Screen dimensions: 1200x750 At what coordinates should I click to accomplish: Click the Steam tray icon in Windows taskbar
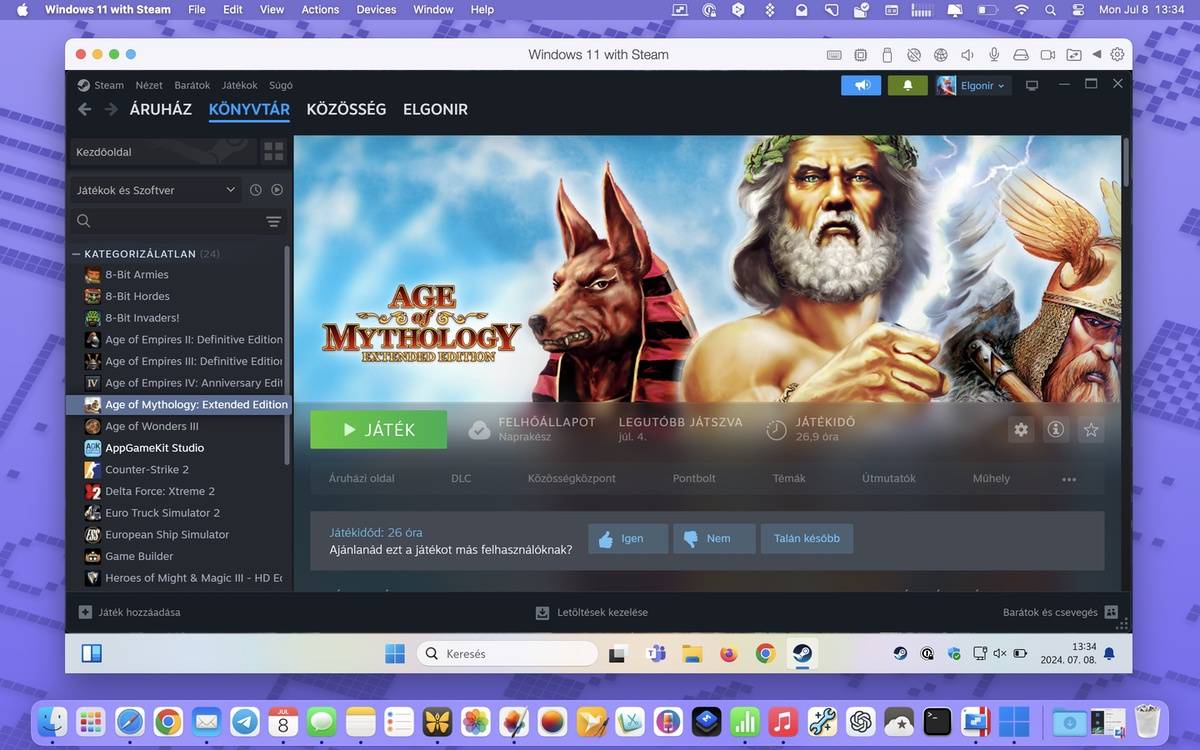[x=900, y=654]
